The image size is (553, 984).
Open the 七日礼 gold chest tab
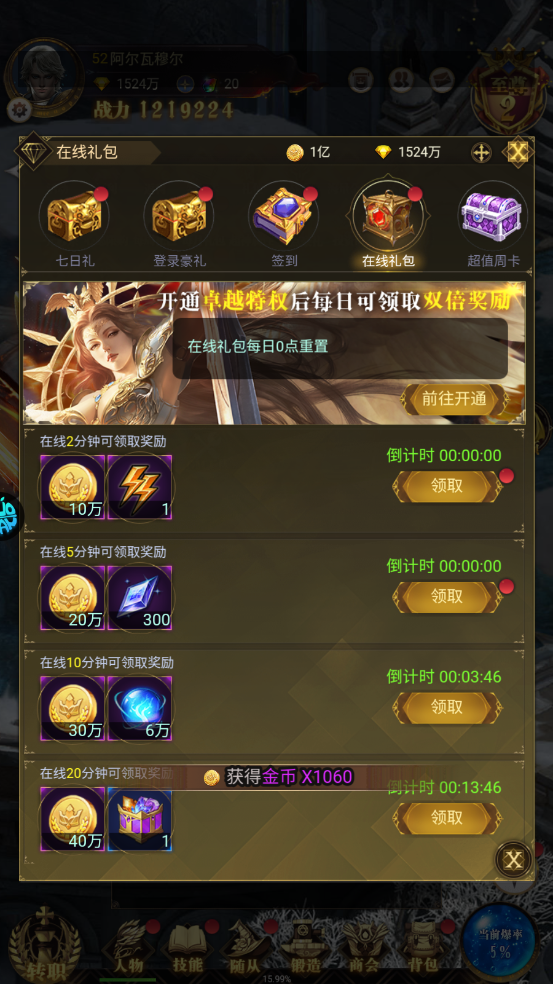(x=75, y=217)
